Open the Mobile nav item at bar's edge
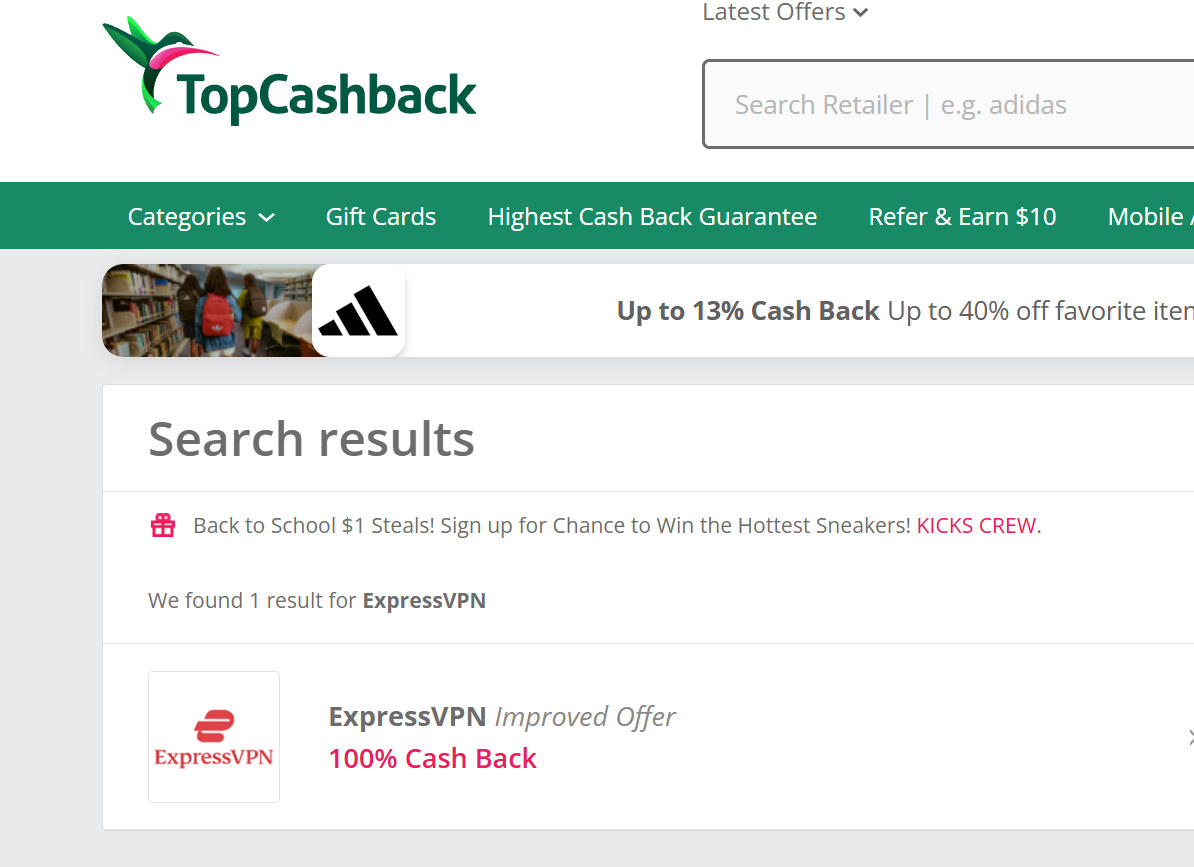Screen dimensions: 1194x867 coord(1150,217)
